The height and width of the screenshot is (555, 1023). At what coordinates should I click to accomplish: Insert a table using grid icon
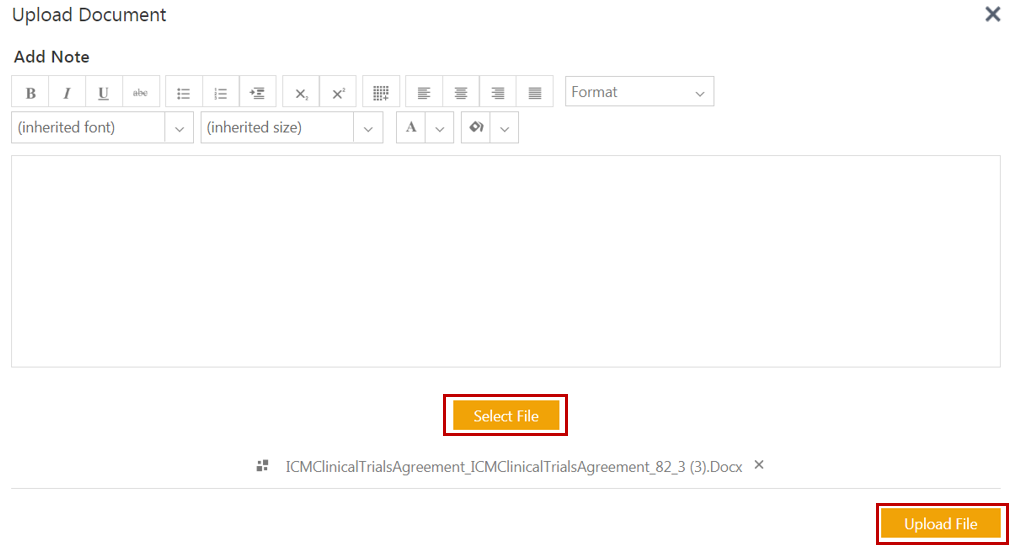click(381, 93)
